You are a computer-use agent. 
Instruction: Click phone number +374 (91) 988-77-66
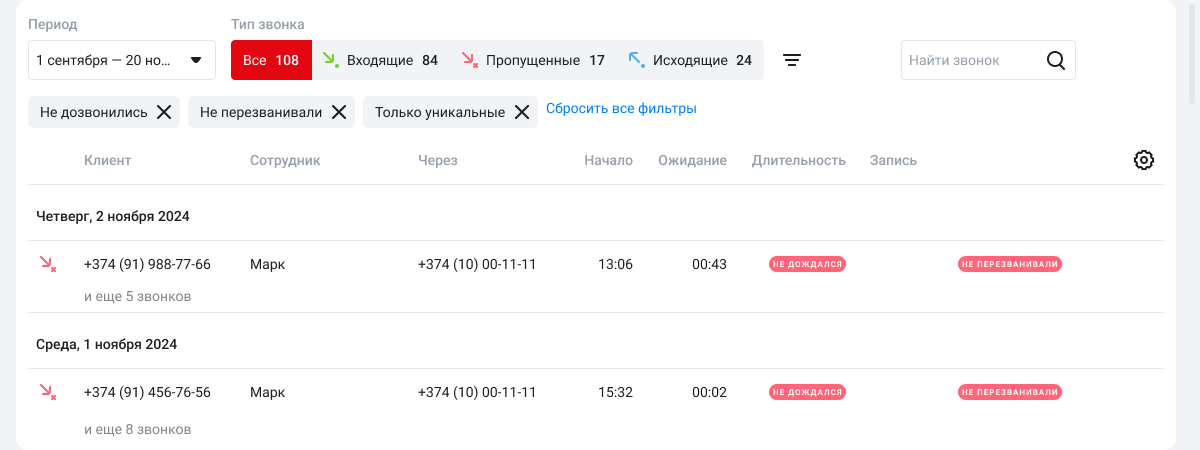pos(147,264)
